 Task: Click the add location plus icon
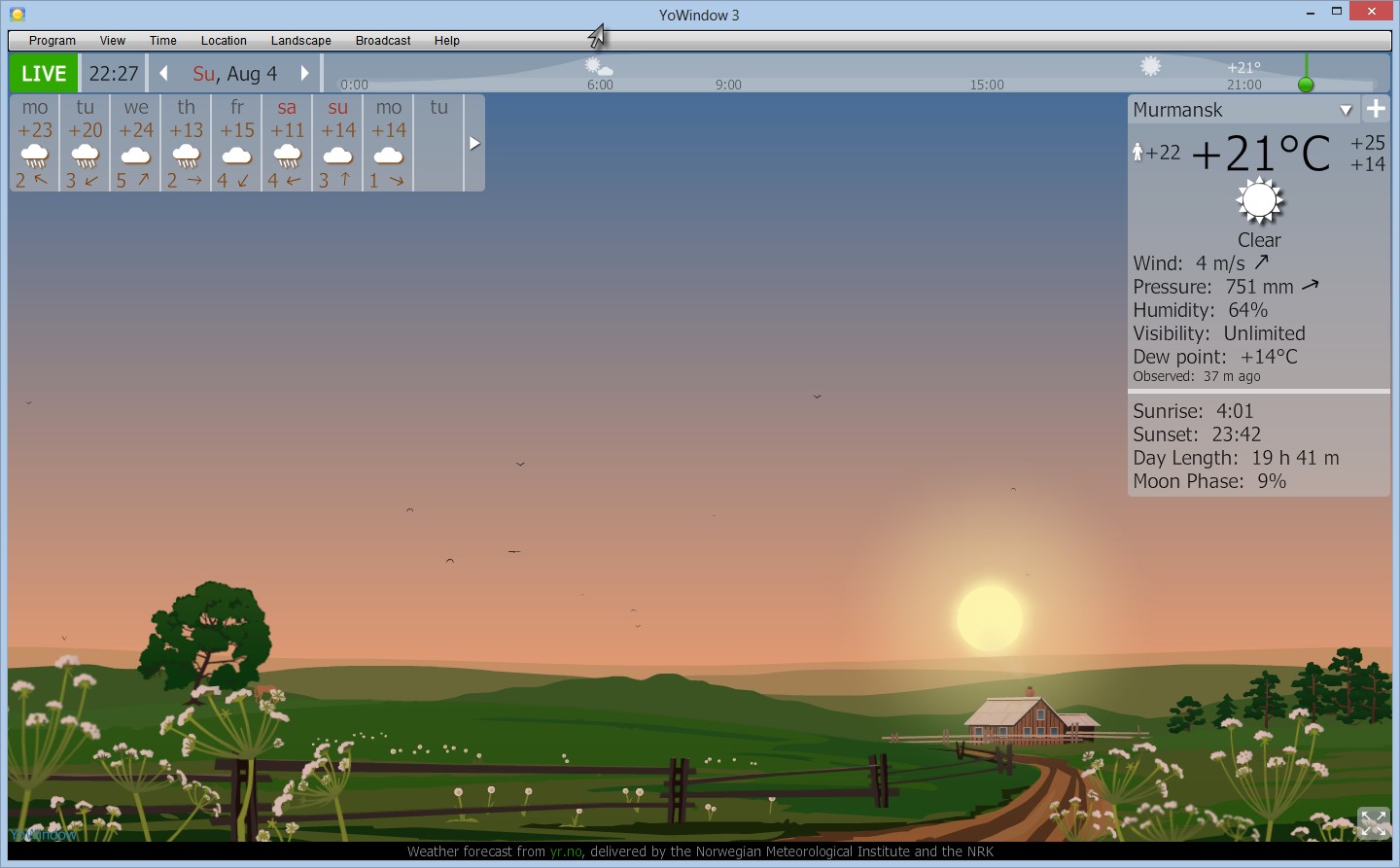point(1376,109)
